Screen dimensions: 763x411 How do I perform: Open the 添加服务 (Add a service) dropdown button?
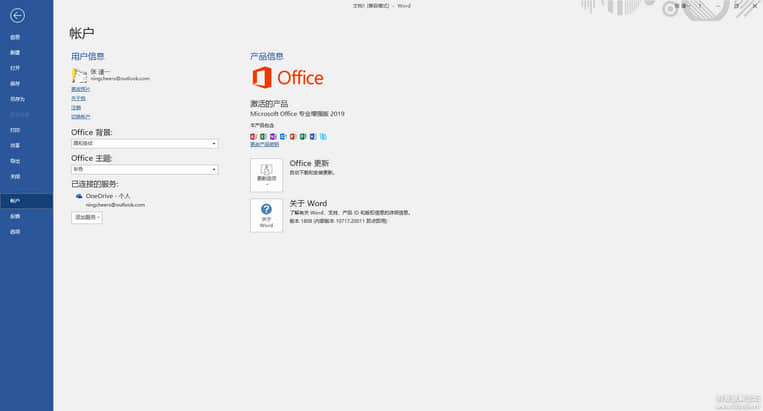(x=87, y=217)
